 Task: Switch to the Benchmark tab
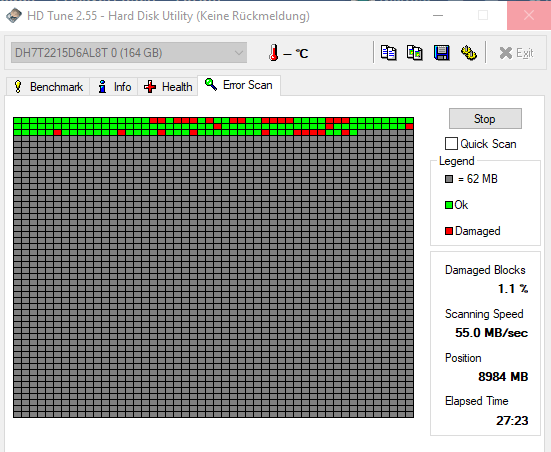coord(48,86)
